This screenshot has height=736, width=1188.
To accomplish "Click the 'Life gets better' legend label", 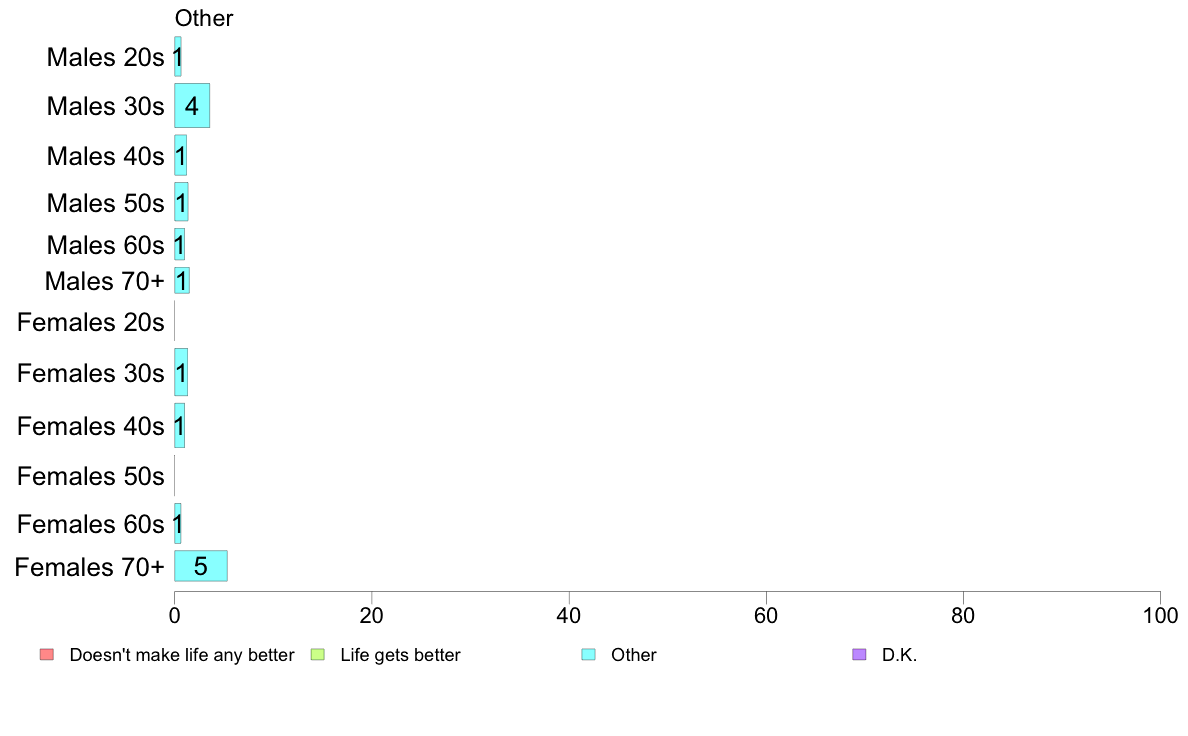I will (400, 655).
